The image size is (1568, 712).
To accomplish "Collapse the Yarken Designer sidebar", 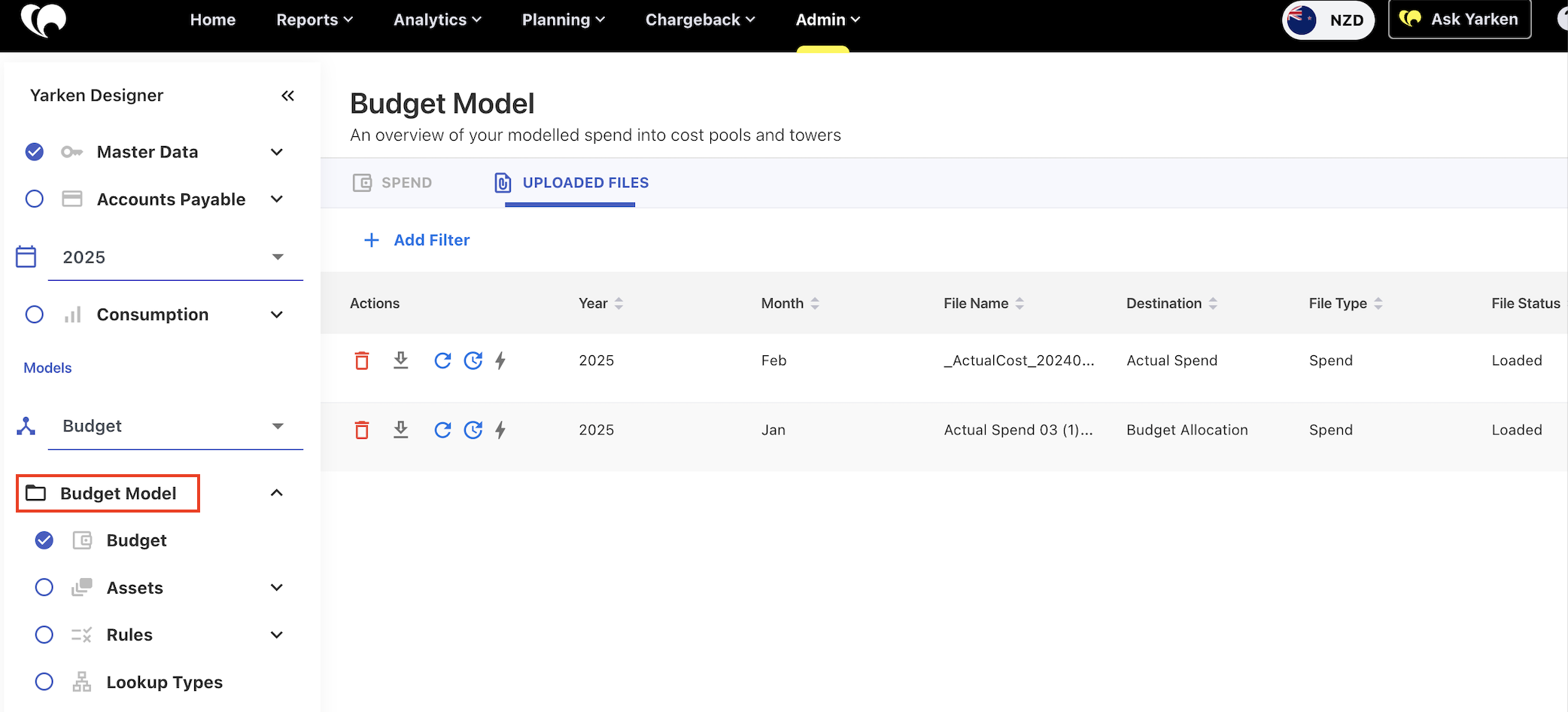I will coord(287,96).
